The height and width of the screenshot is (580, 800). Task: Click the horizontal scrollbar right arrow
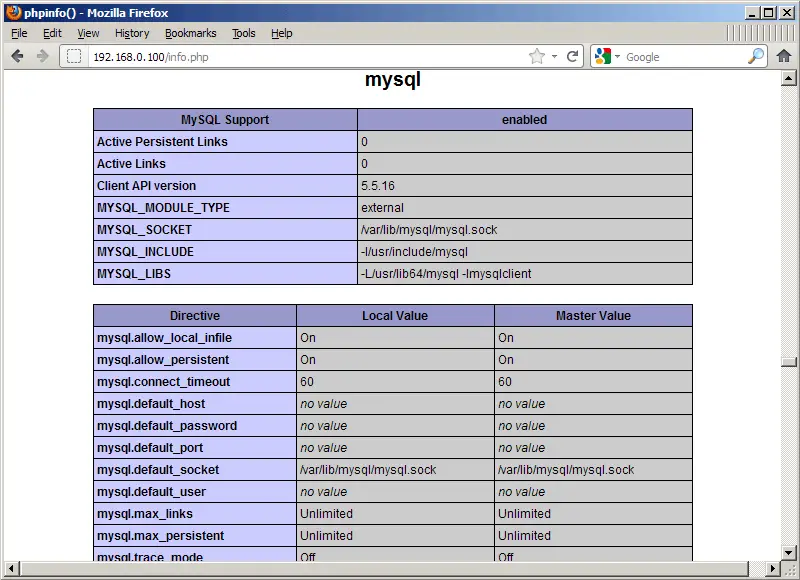coord(773,569)
